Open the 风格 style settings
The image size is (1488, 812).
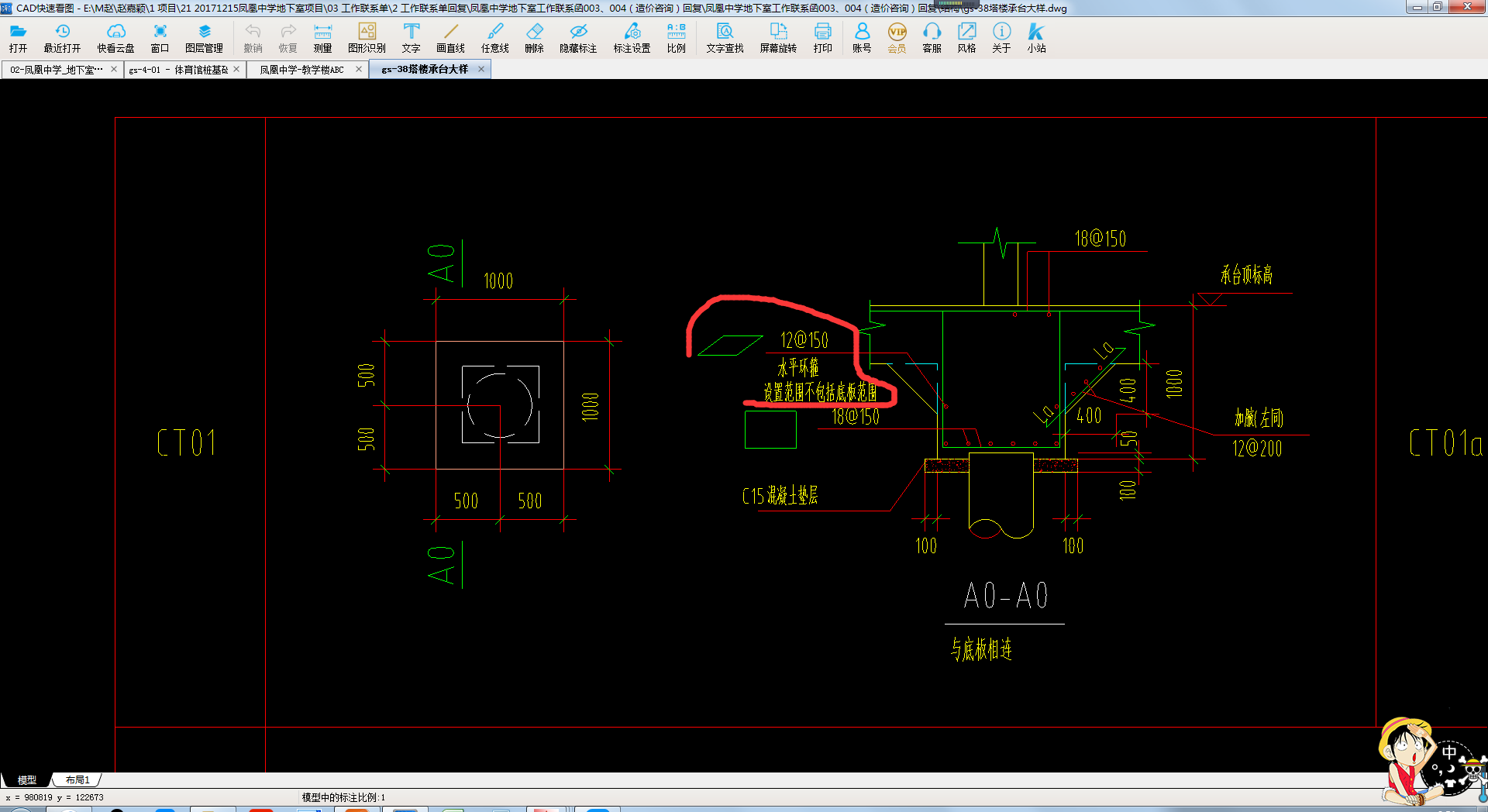point(966,37)
